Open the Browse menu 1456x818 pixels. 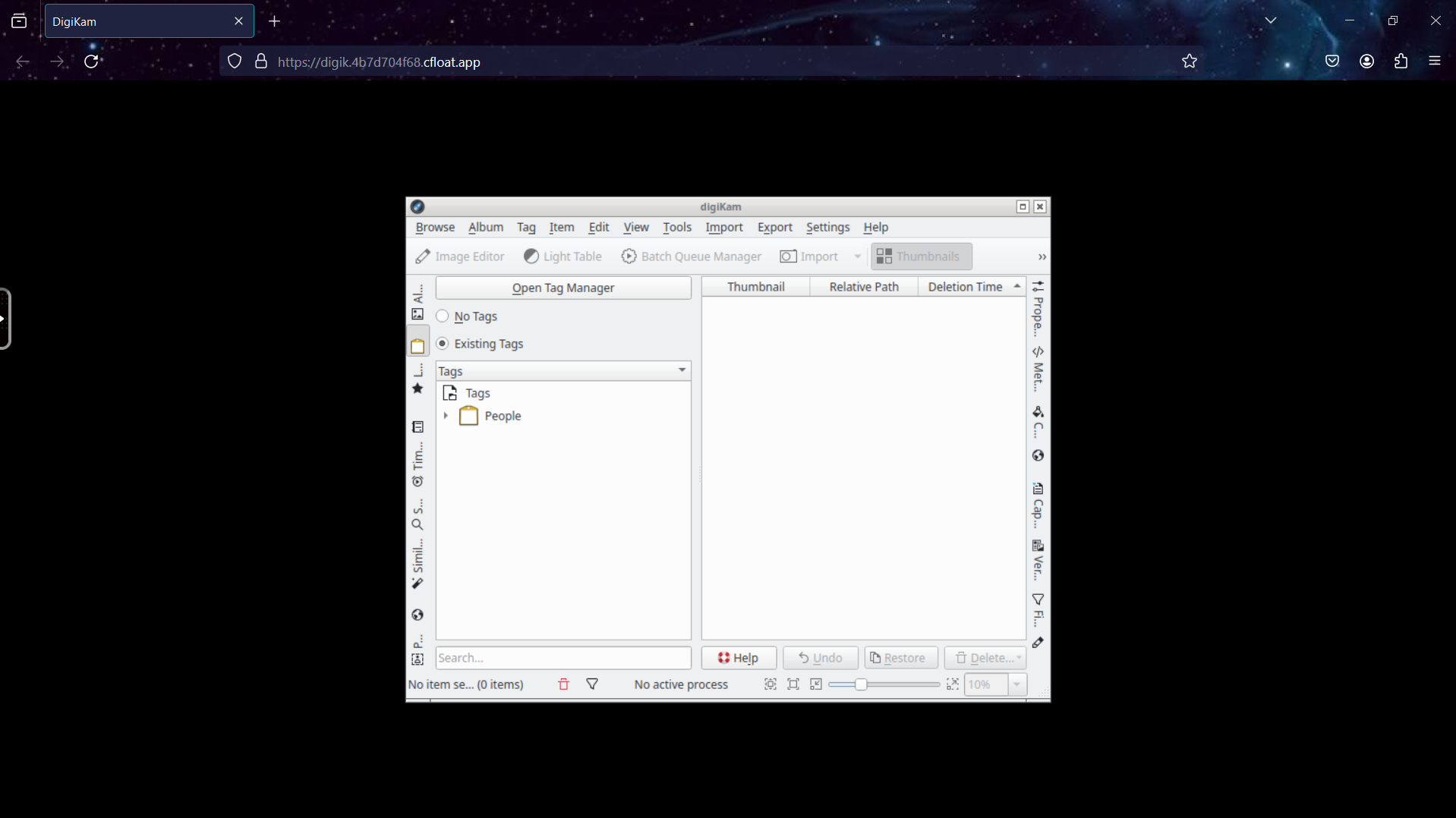[x=435, y=227]
